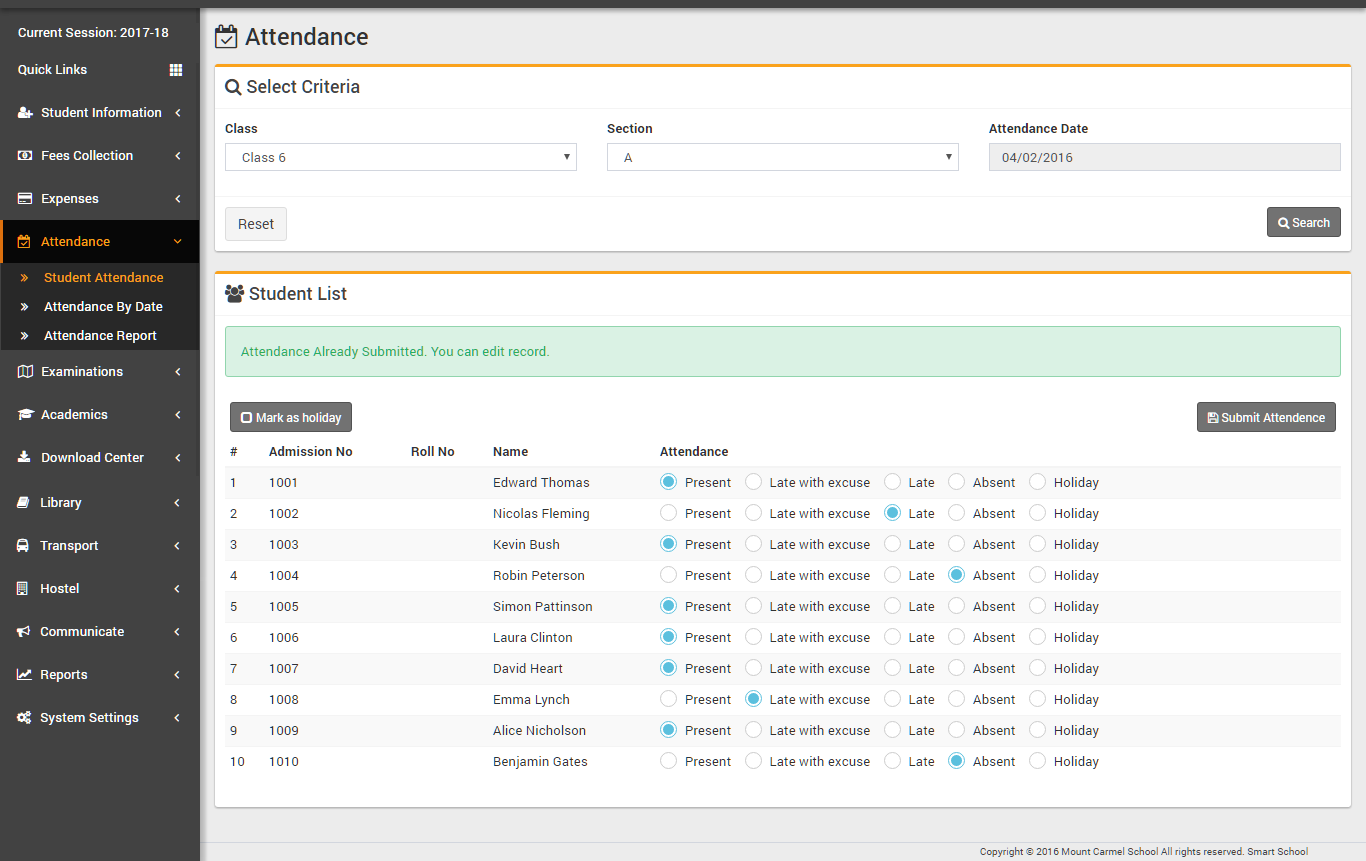1366x861 pixels.
Task: Click the name David Heart
Action: (x=528, y=668)
